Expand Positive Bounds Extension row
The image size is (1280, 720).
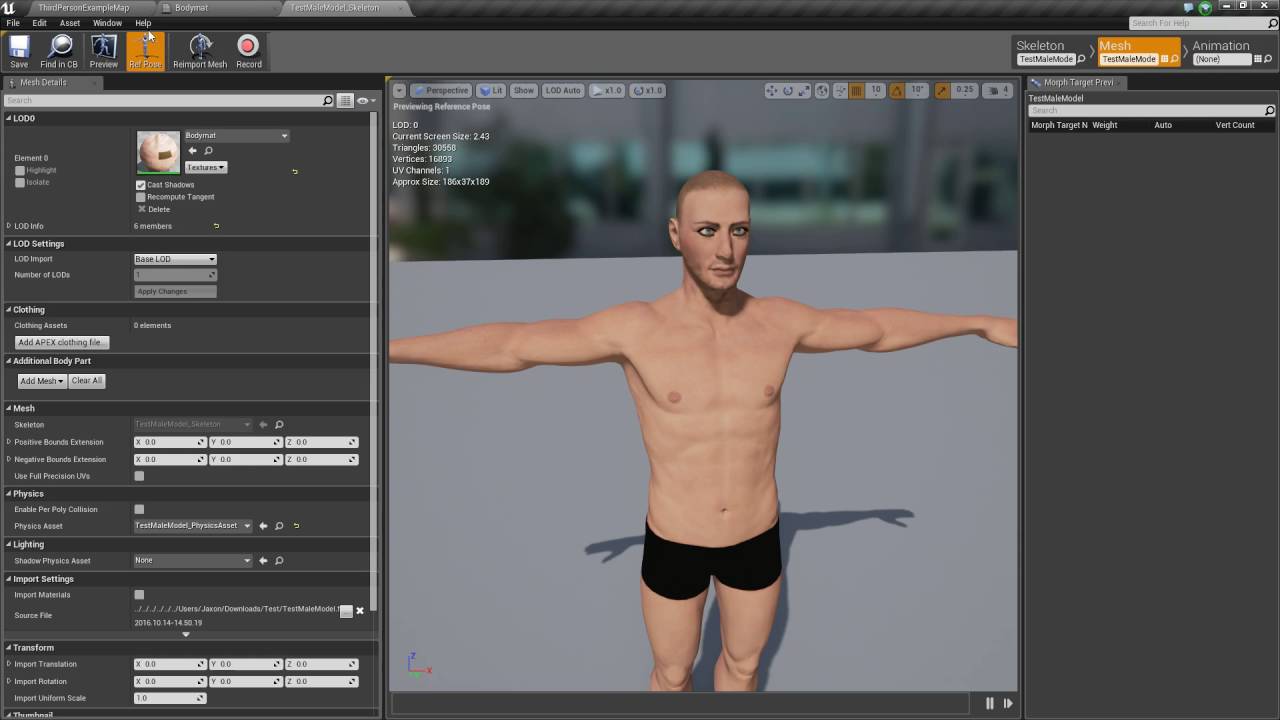(9, 442)
